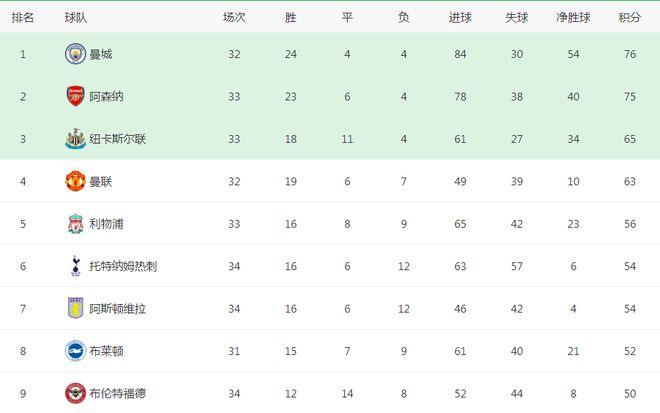The image size is (660, 413).
Task: Click the 场次 column header
Action: coord(234,17)
